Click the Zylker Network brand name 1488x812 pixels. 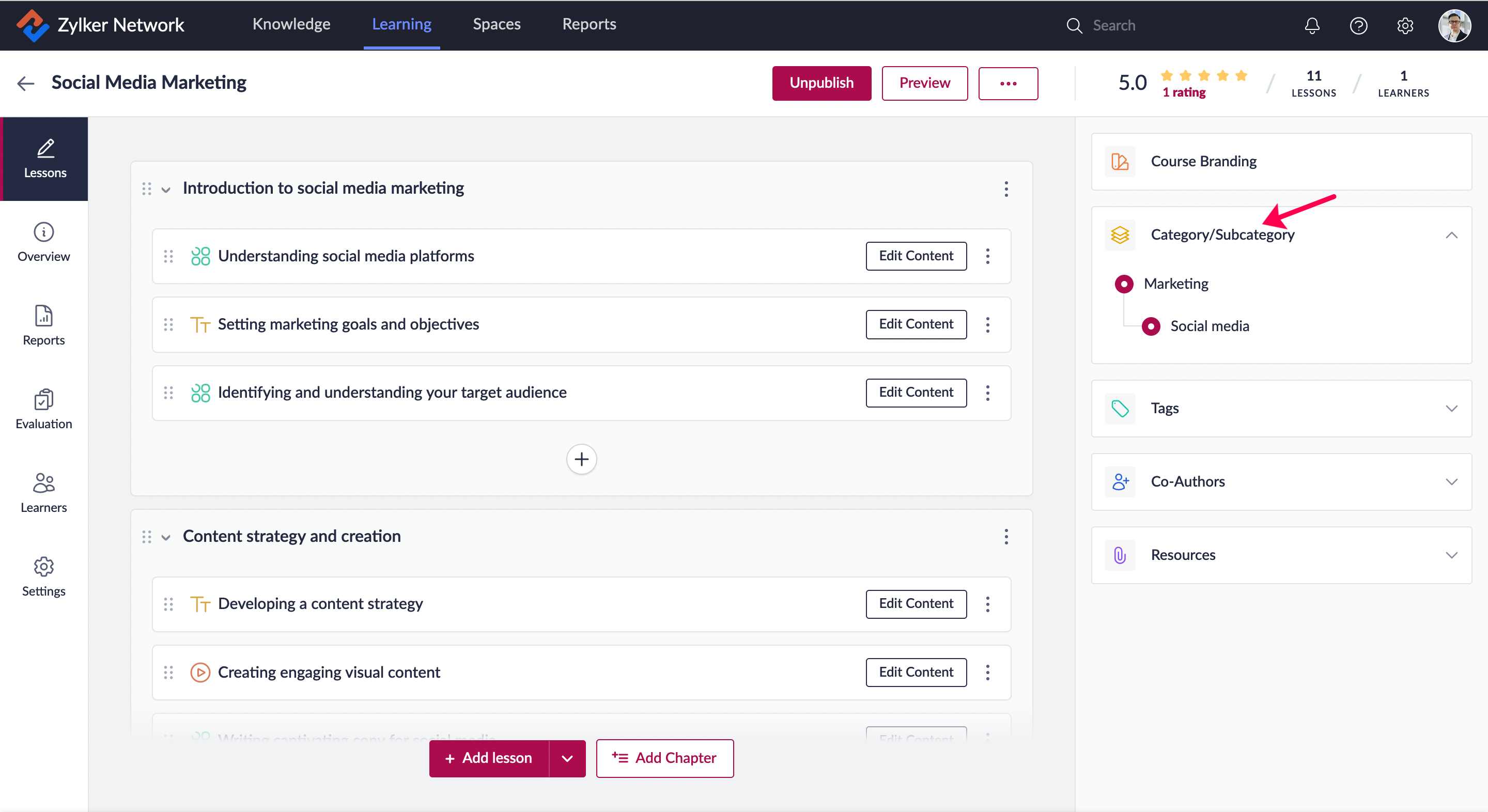pos(121,25)
